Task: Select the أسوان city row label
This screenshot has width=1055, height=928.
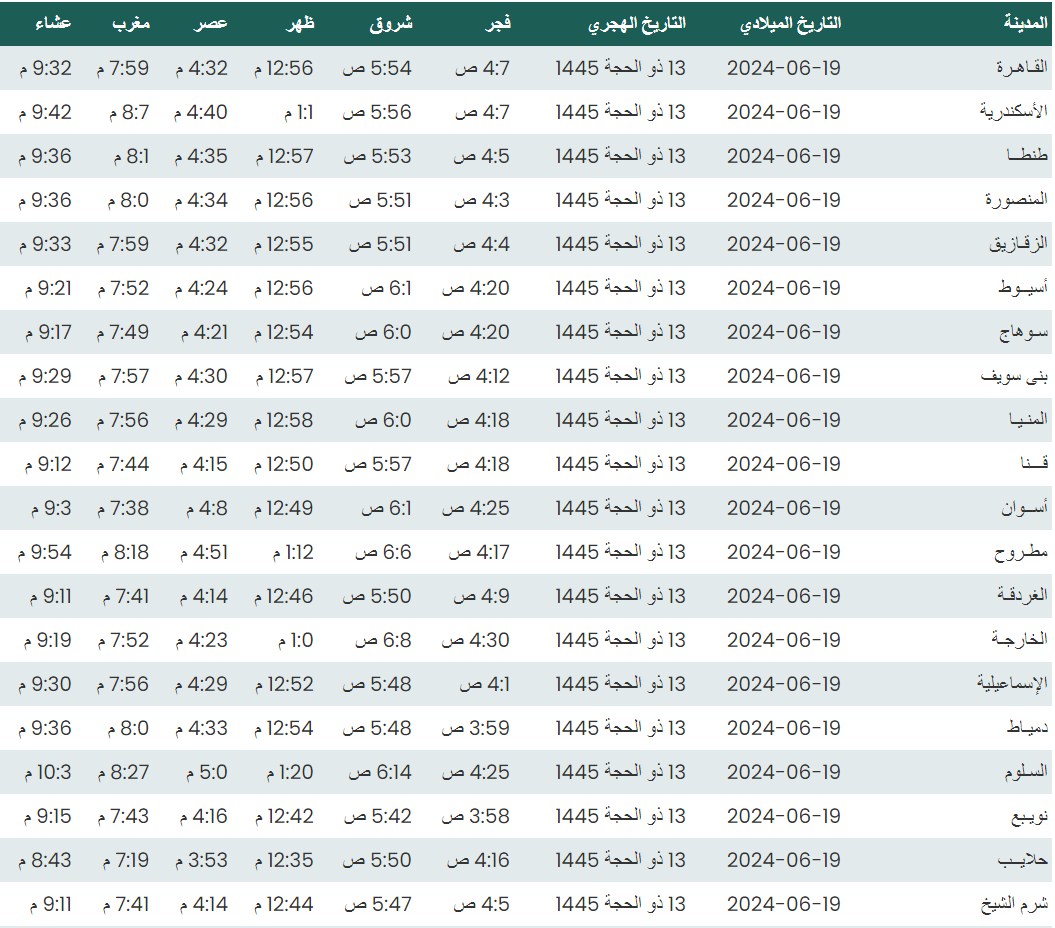Action: click(x=1024, y=508)
